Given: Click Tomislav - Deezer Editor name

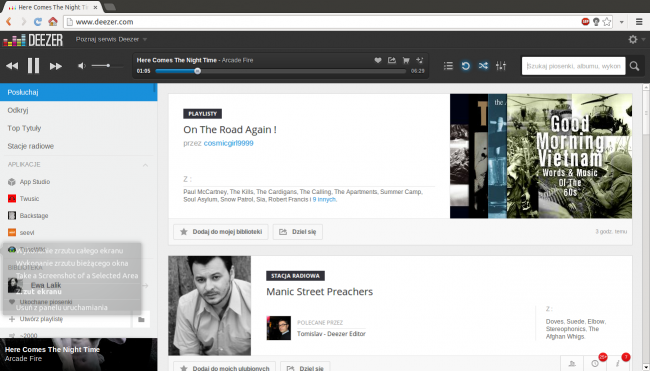Looking at the screenshot, I should pyautogui.click(x=331, y=334).
